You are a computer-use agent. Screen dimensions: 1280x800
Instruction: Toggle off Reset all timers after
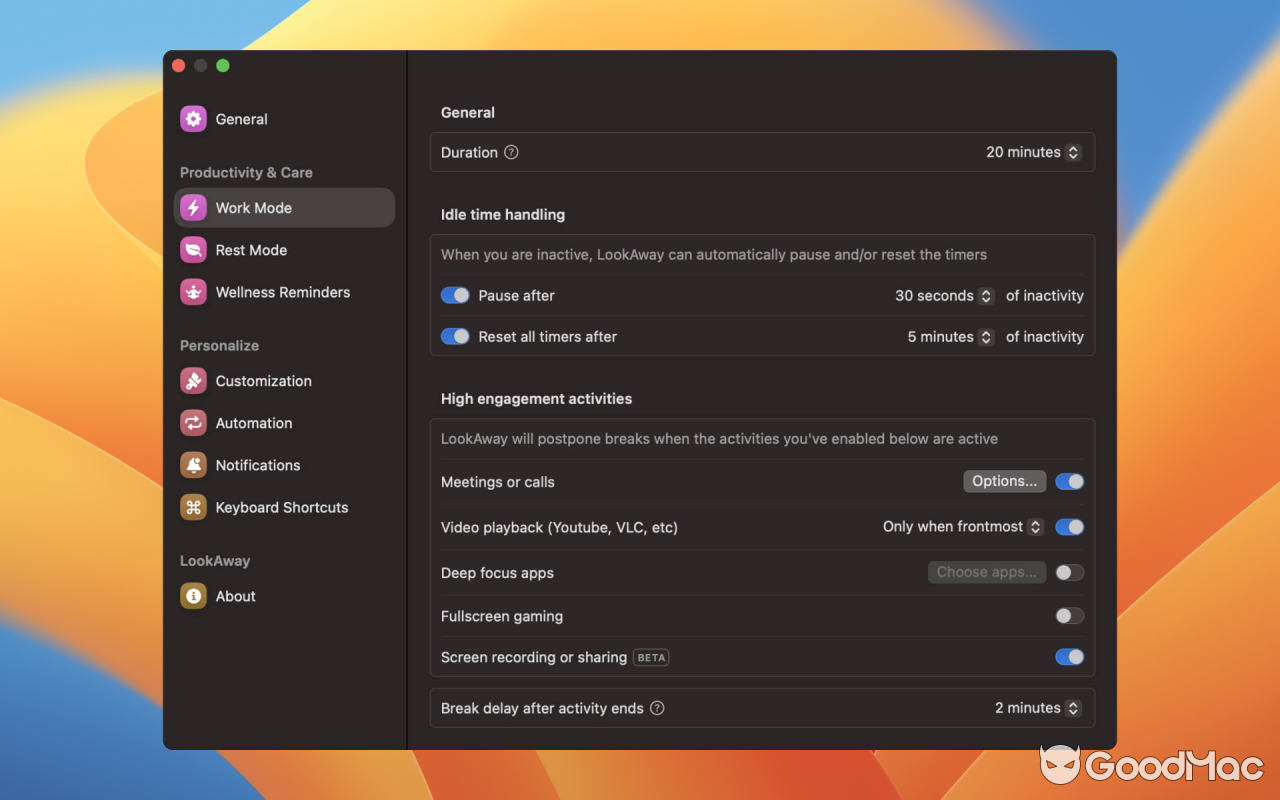coord(455,336)
